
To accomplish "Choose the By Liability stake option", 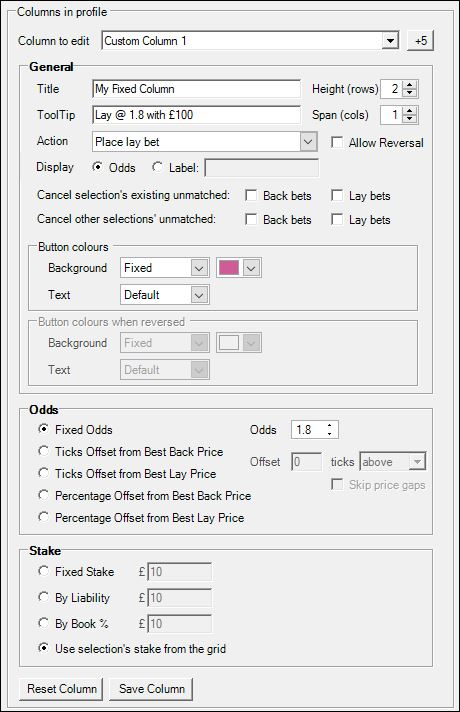I will click(43, 597).
